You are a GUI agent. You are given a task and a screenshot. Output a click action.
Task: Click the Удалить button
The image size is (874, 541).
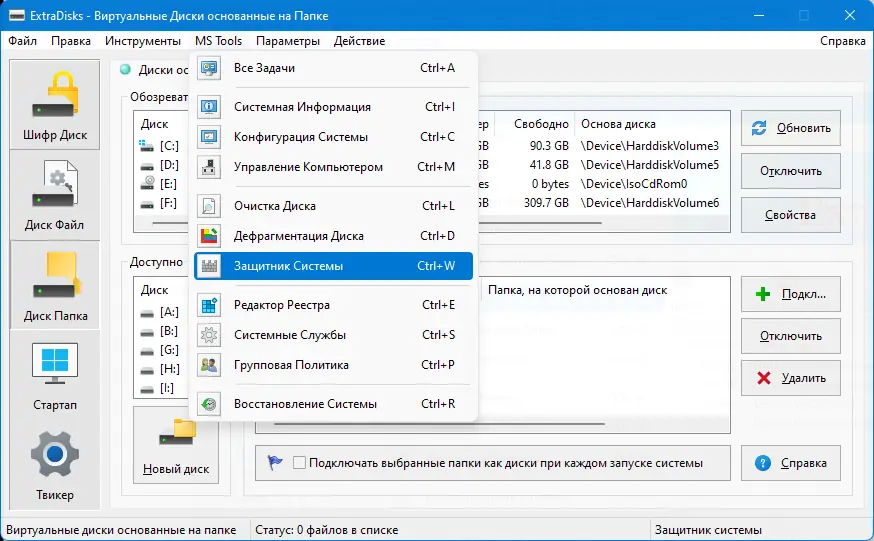tap(790, 378)
